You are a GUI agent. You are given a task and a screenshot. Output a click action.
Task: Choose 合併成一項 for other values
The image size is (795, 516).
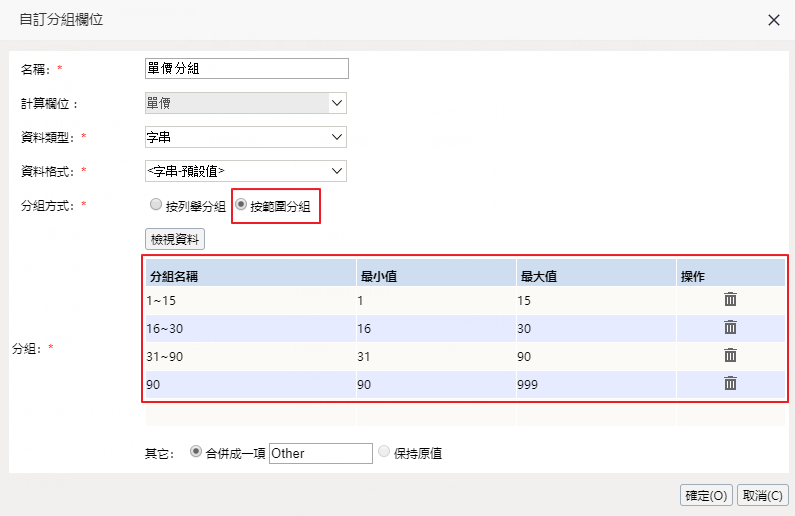[x=195, y=452]
